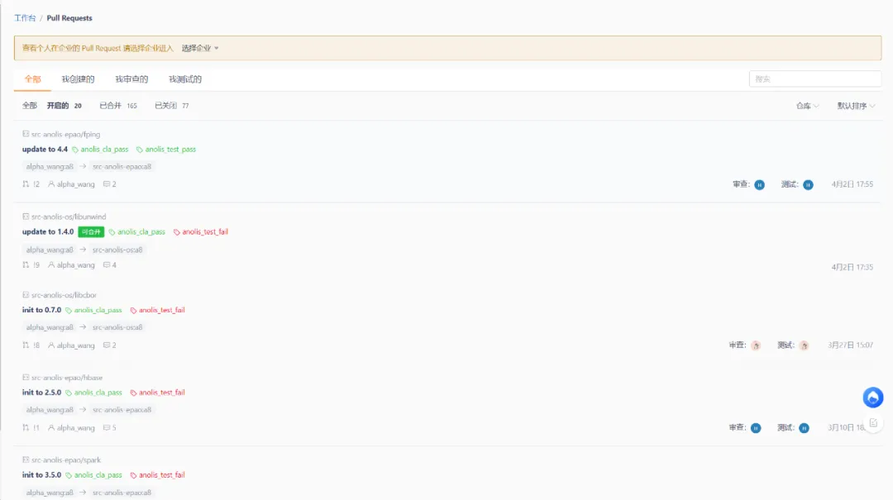Click anolis_test_fail tag on libcbor row
Screen dimensions: 893x500
point(158,310)
